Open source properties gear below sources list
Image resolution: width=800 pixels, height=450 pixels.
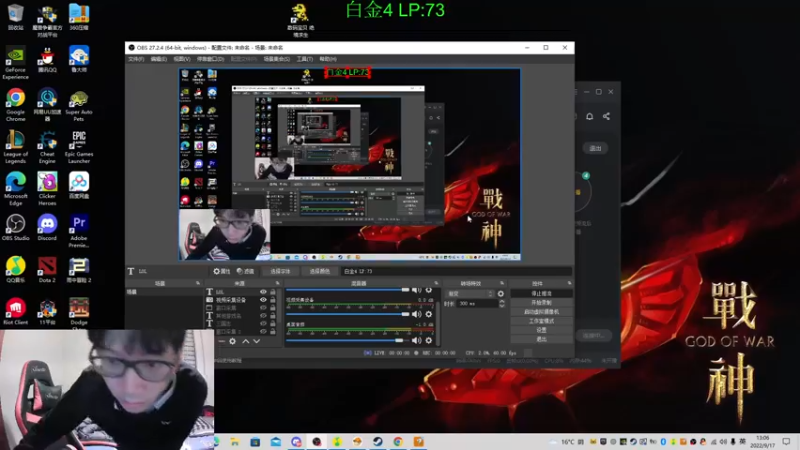(x=233, y=341)
